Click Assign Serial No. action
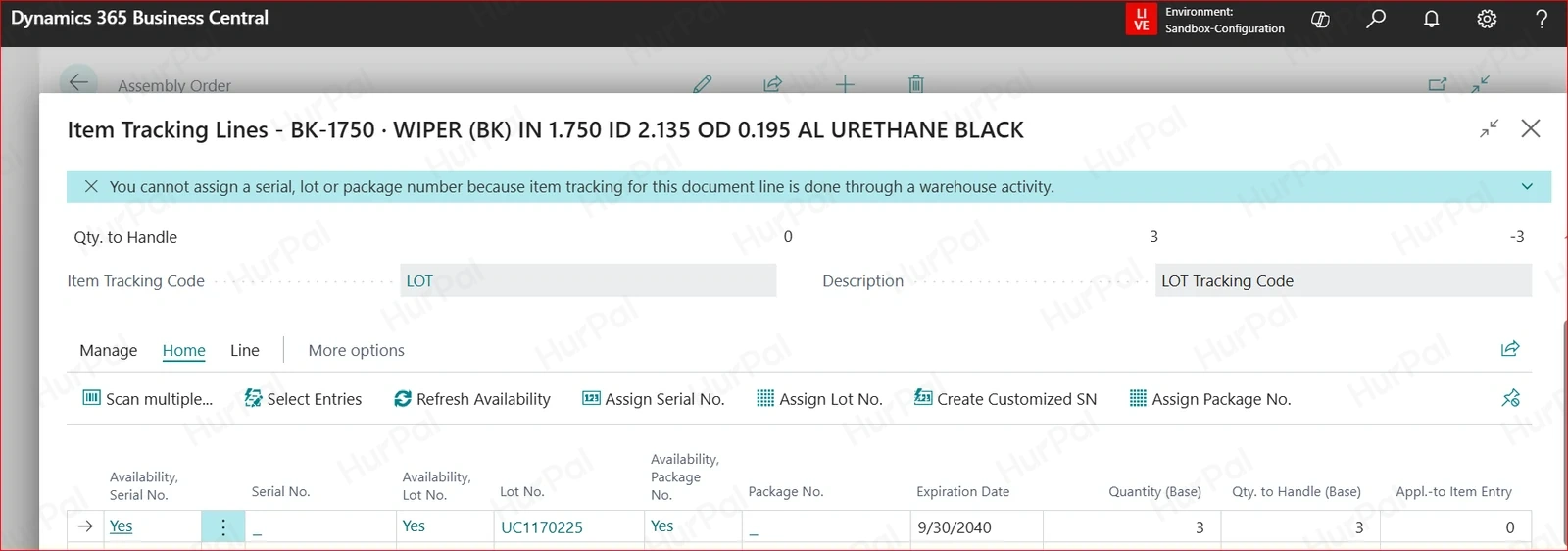This screenshot has height=551, width=1568. (x=654, y=399)
